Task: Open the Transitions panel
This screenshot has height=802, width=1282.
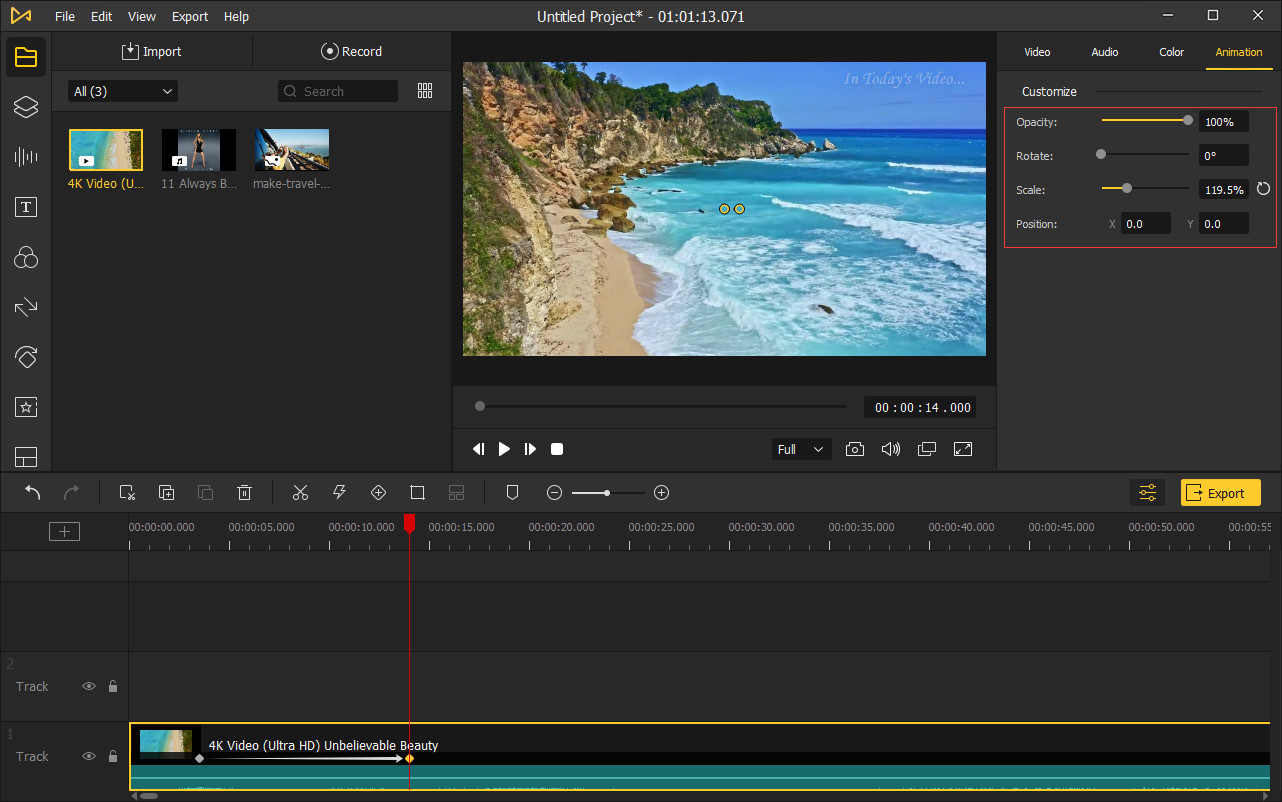Action: [25, 307]
